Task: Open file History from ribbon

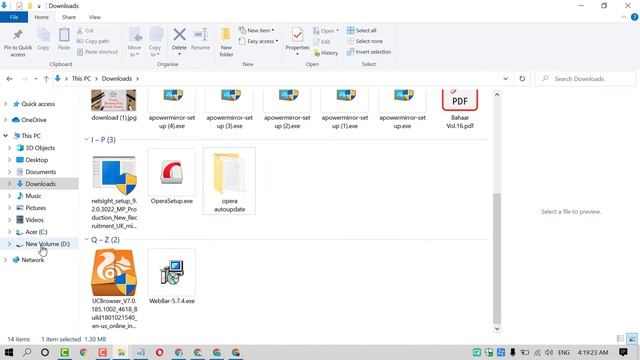Action: pos(326,53)
